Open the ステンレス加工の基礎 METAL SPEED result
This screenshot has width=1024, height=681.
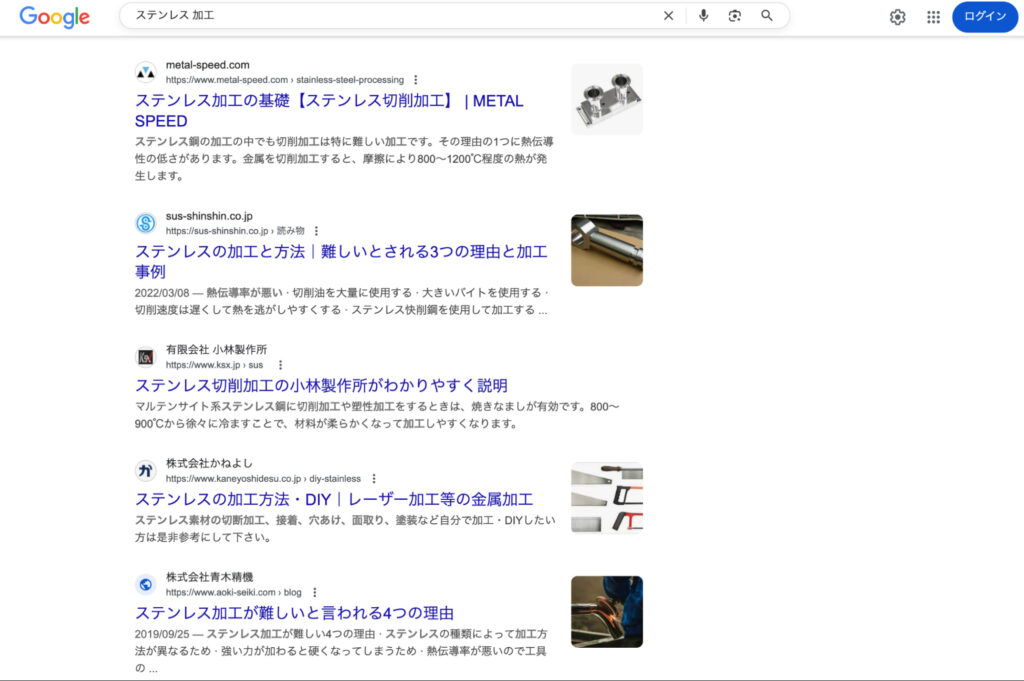pyautogui.click(x=329, y=111)
